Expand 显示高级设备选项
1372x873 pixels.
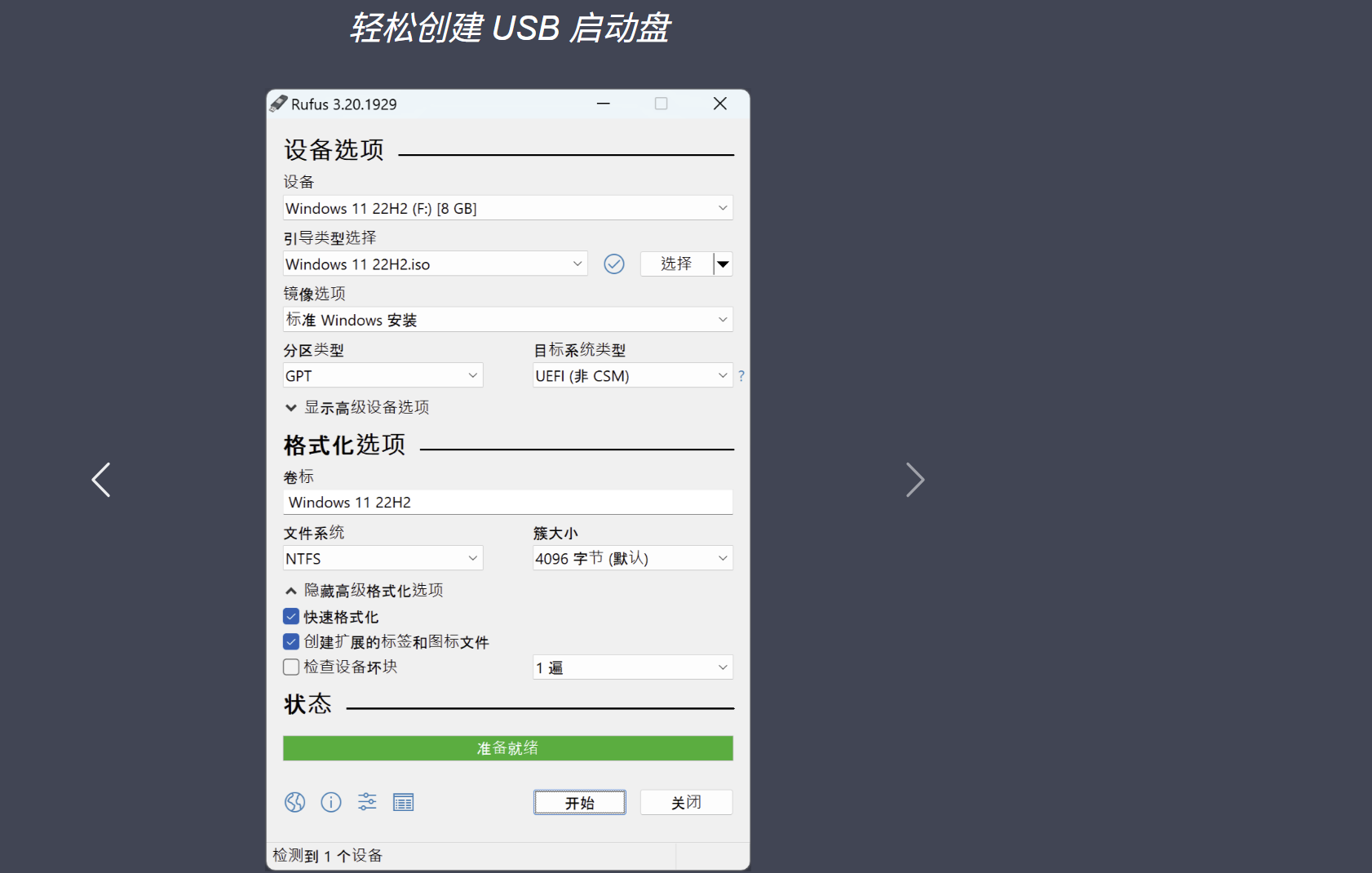[357, 407]
